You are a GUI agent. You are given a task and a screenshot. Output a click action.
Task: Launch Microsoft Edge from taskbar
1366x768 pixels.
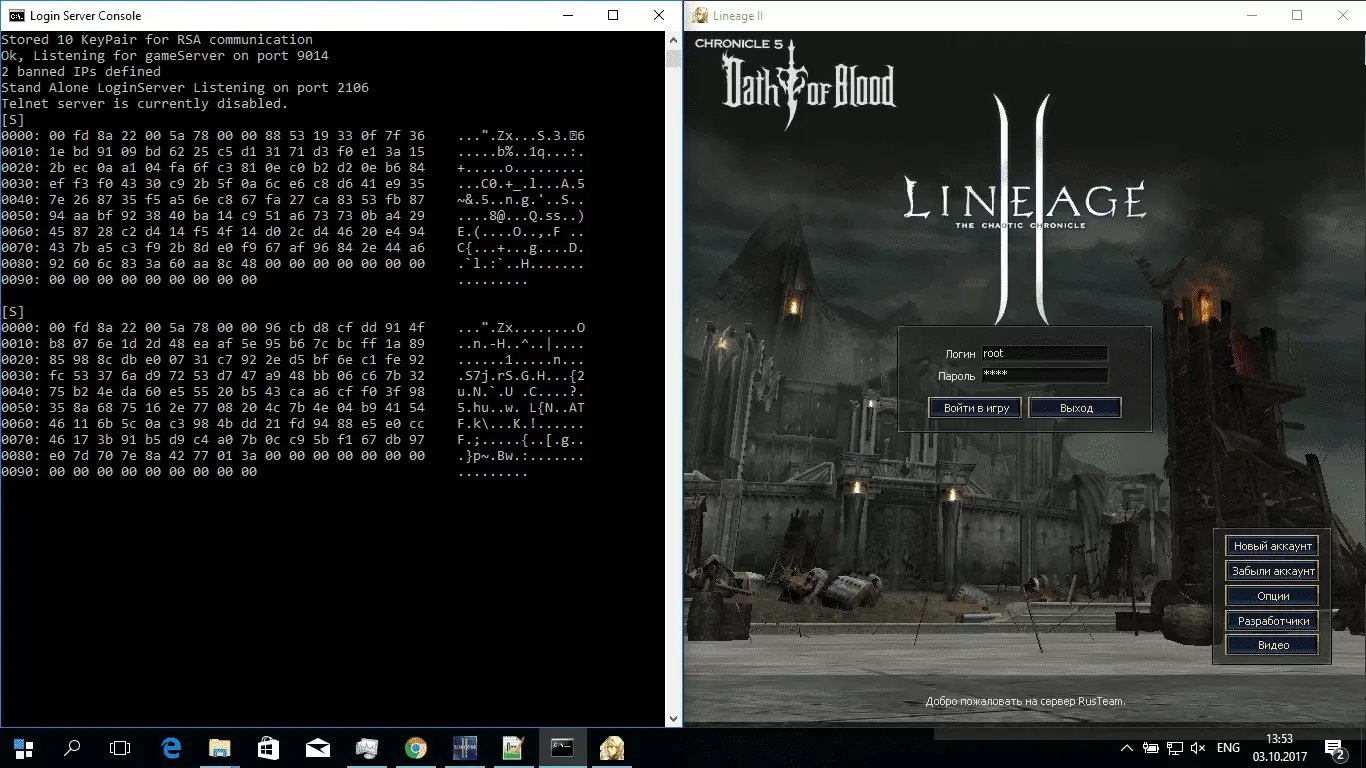(171, 747)
